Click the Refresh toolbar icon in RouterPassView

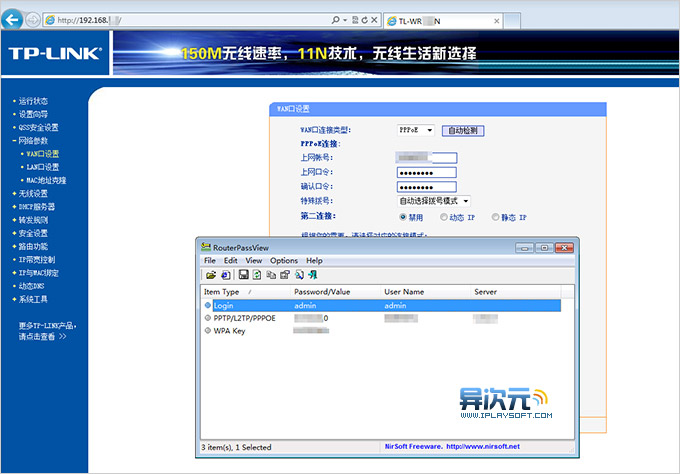[x=257, y=274]
